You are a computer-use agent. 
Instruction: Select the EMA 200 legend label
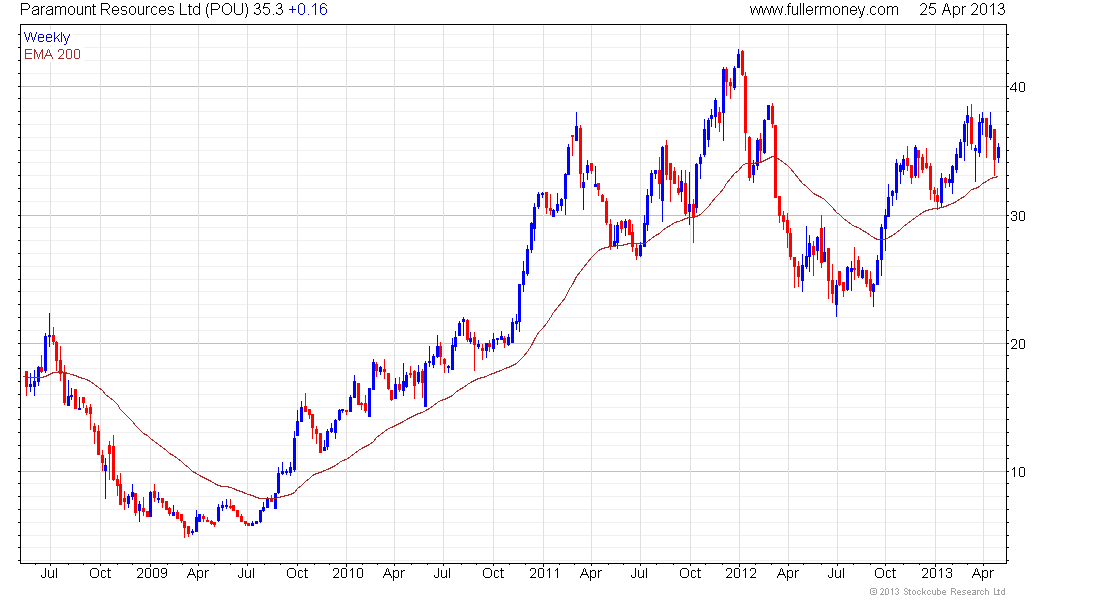(52, 54)
